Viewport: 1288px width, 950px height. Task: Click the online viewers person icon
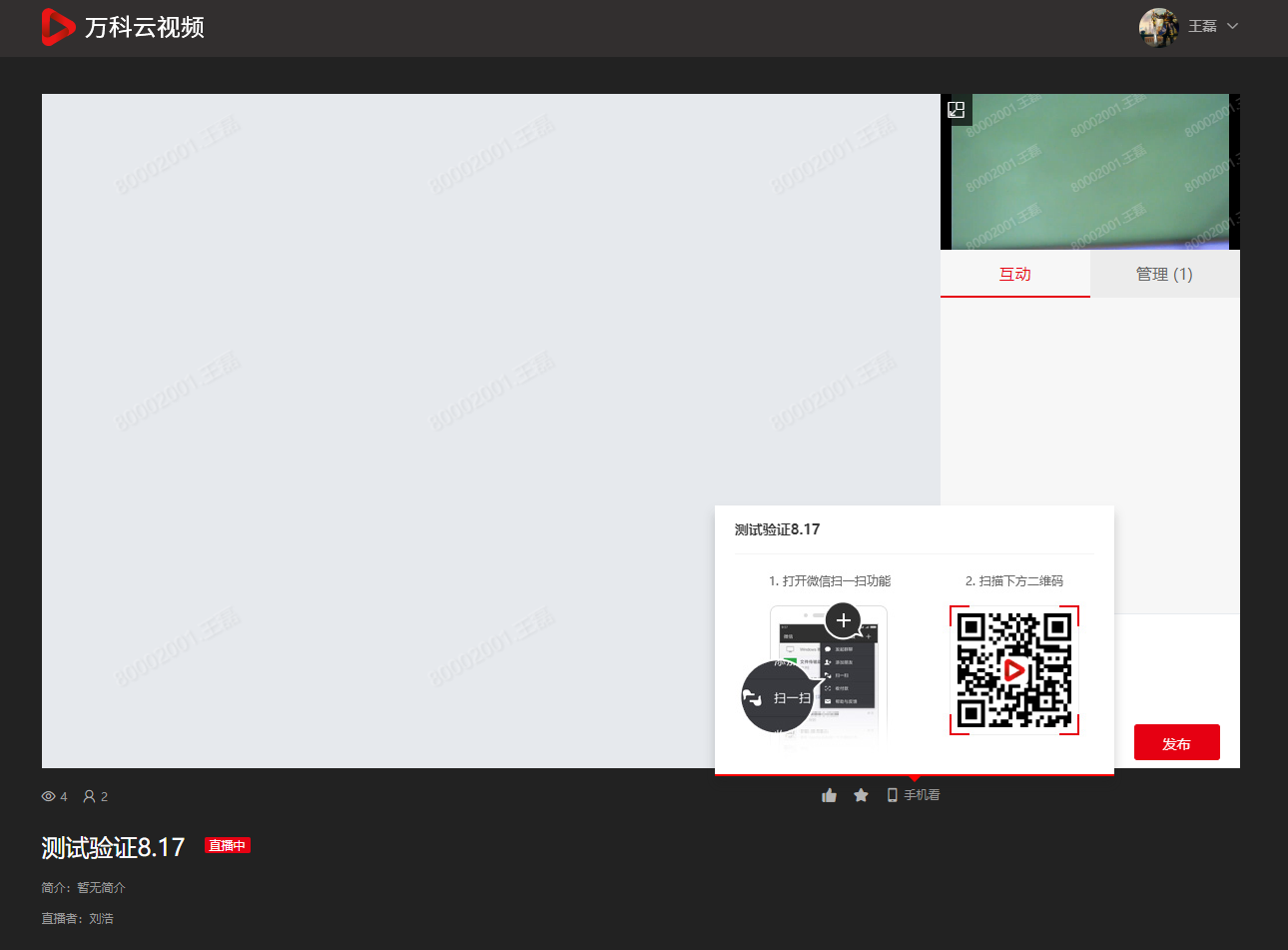[x=89, y=796]
